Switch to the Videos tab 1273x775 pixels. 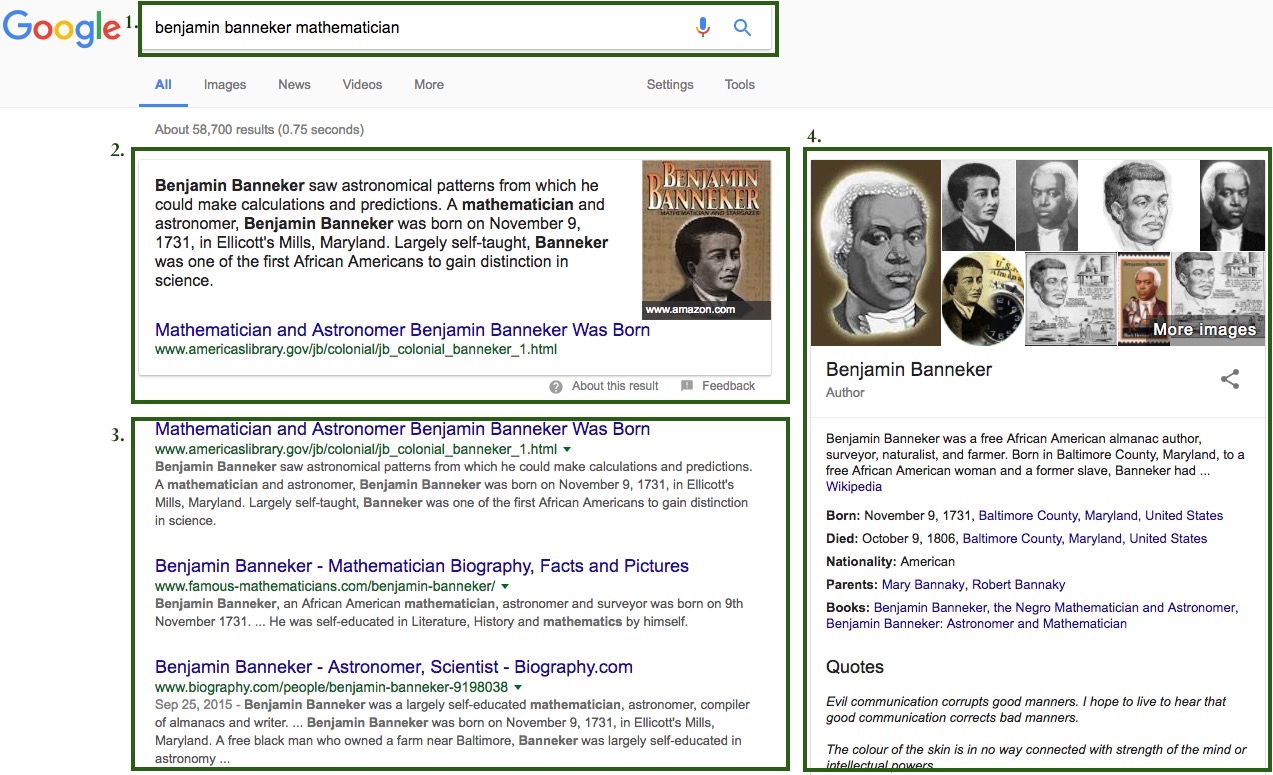click(362, 85)
